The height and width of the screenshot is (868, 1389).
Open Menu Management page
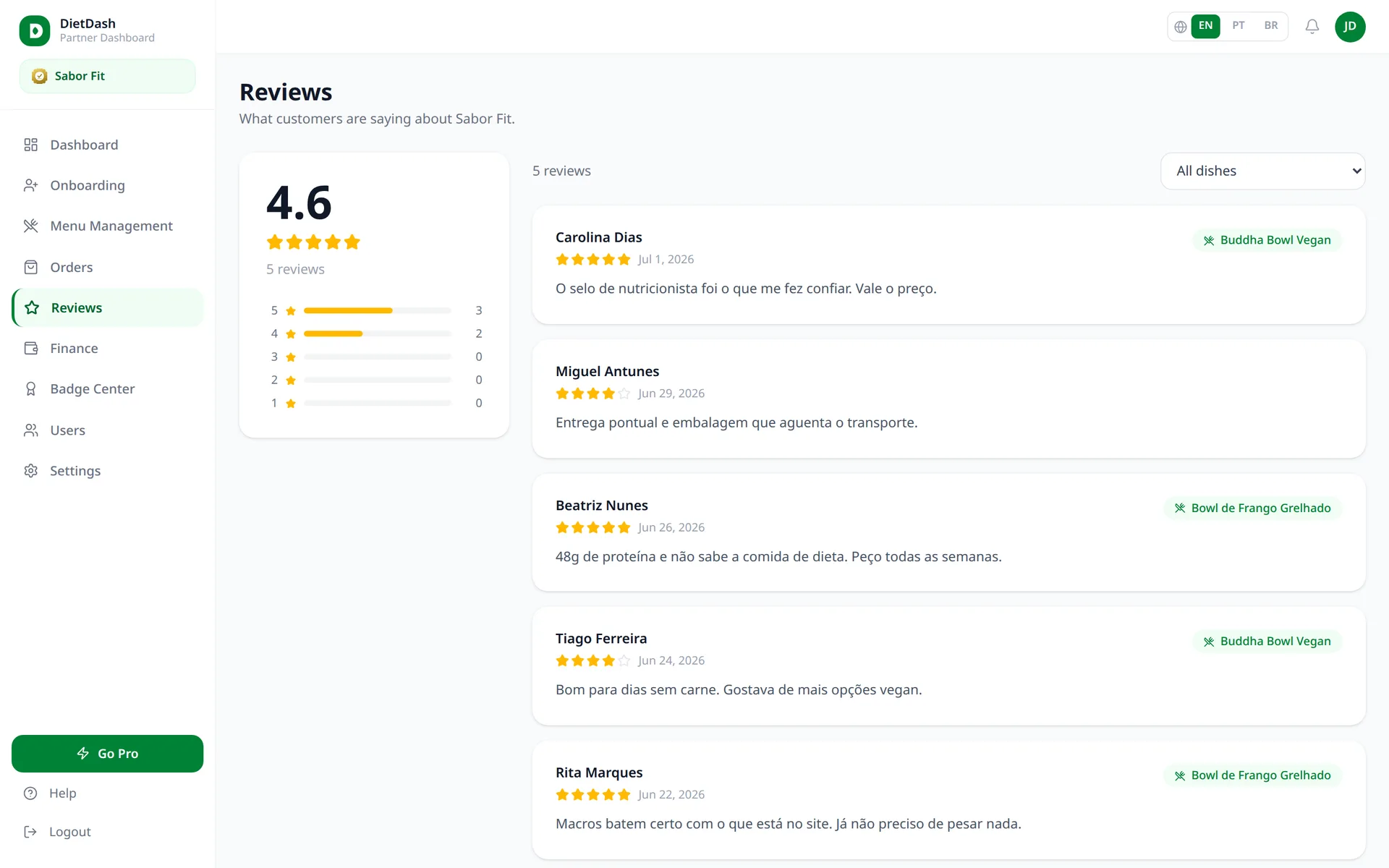click(108, 226)
